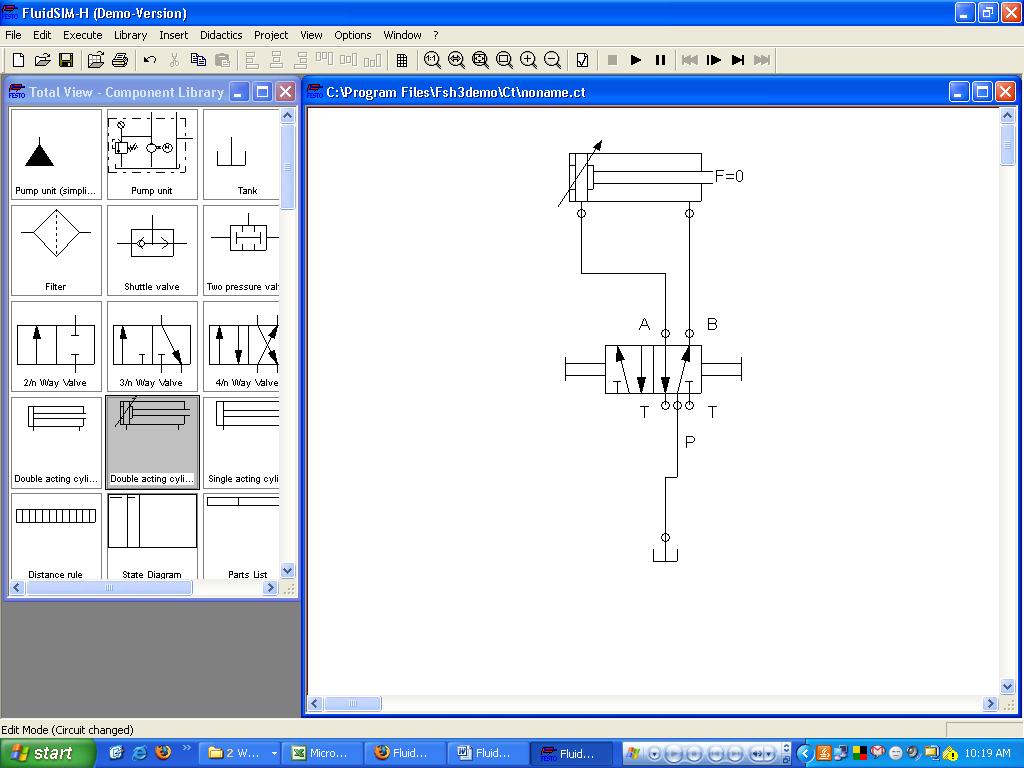Click the tank symbol in the circuit
The height and width of the screenshot is (768, 1024).
point(665,554)
